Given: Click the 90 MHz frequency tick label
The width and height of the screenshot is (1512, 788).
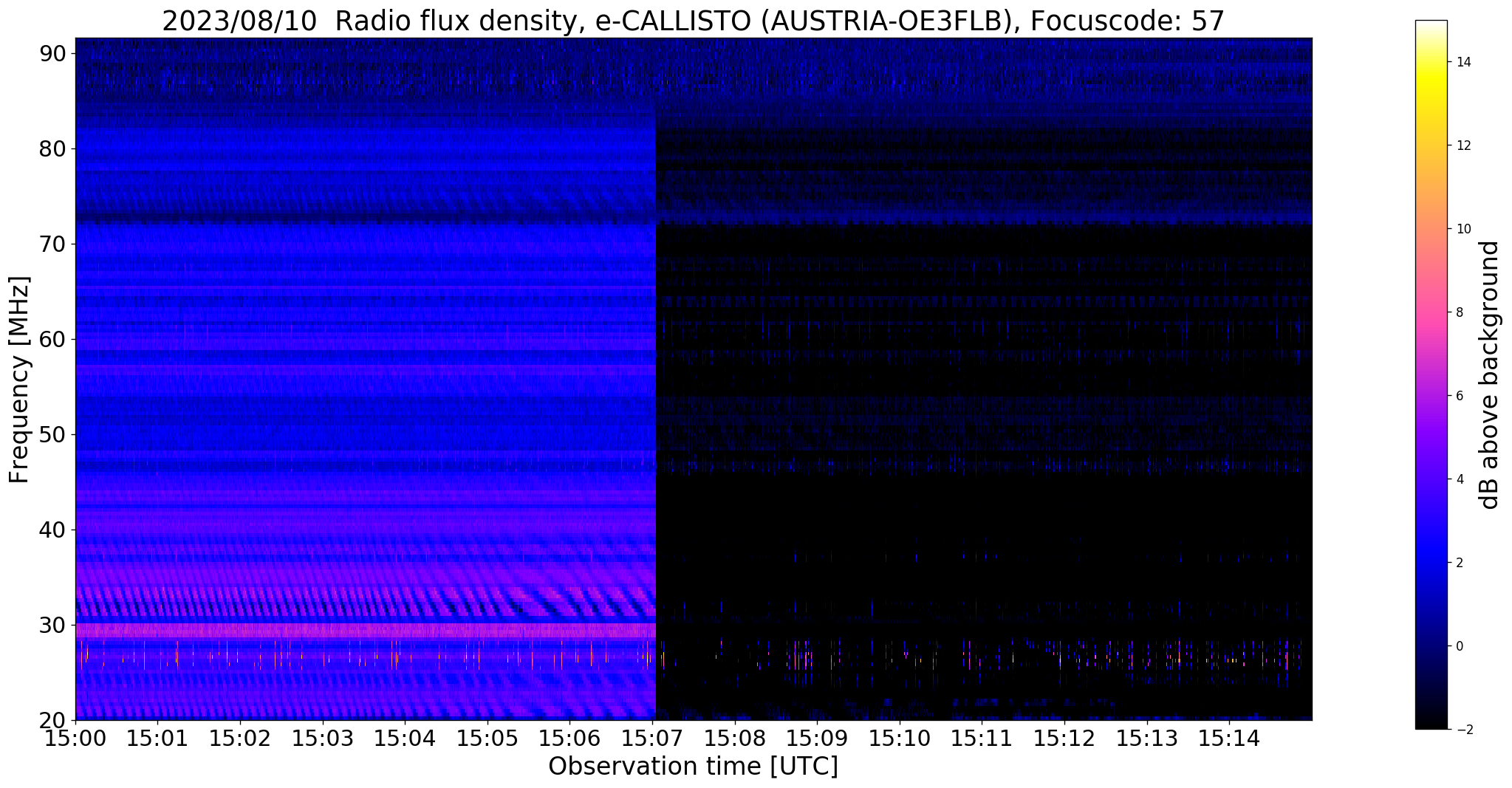Looking at the screenshot, I should (53, 53).
